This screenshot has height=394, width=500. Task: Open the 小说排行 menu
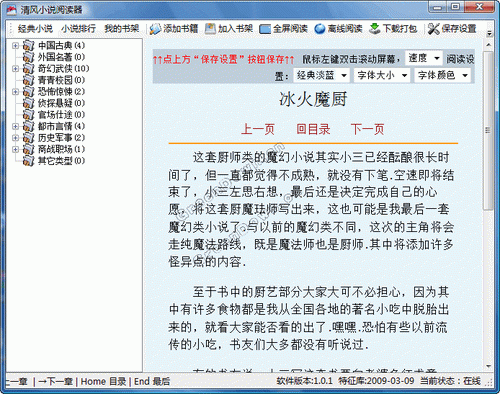click(78, 29)
